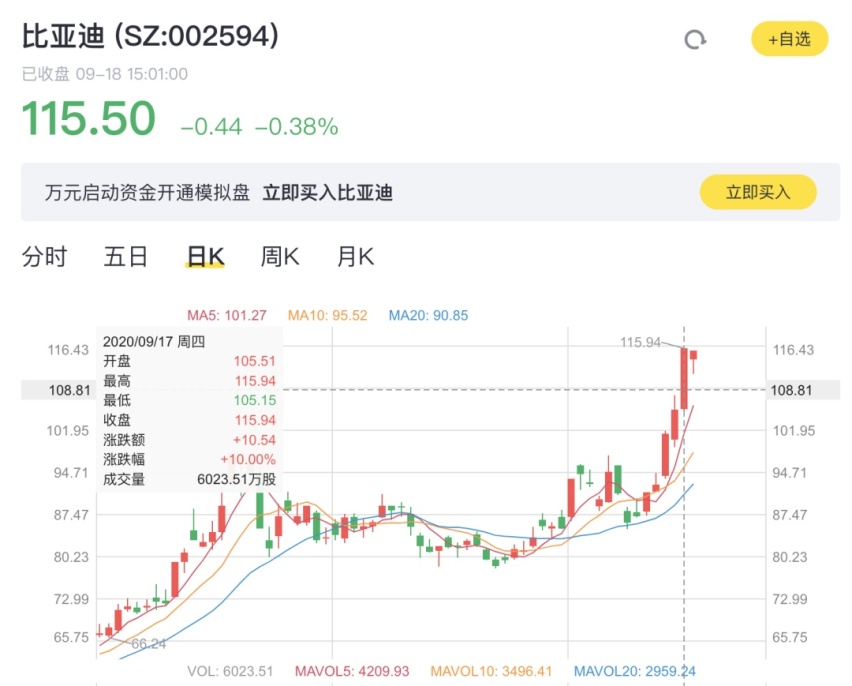Click right axis label 65.75
The width and height of the screenshot is (852, 686).
click(x=790, y=637)
